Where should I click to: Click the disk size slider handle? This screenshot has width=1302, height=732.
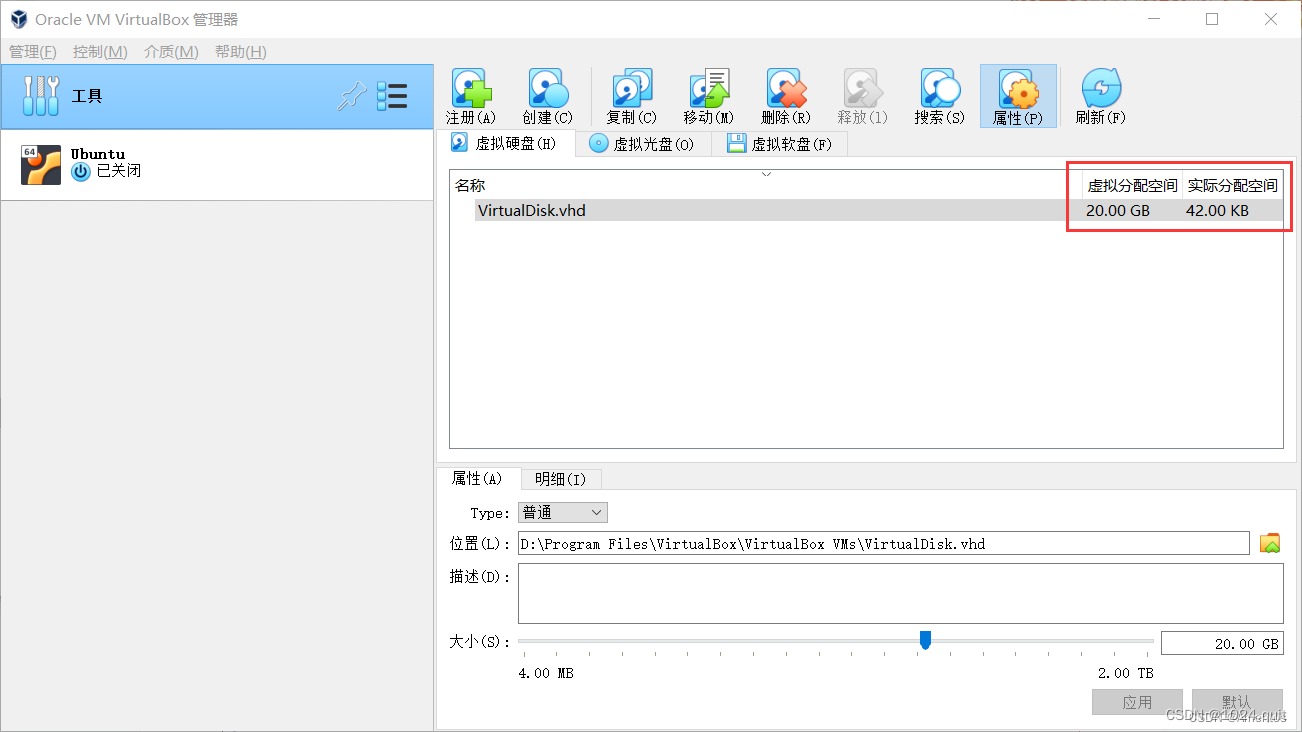coord(925,640)
